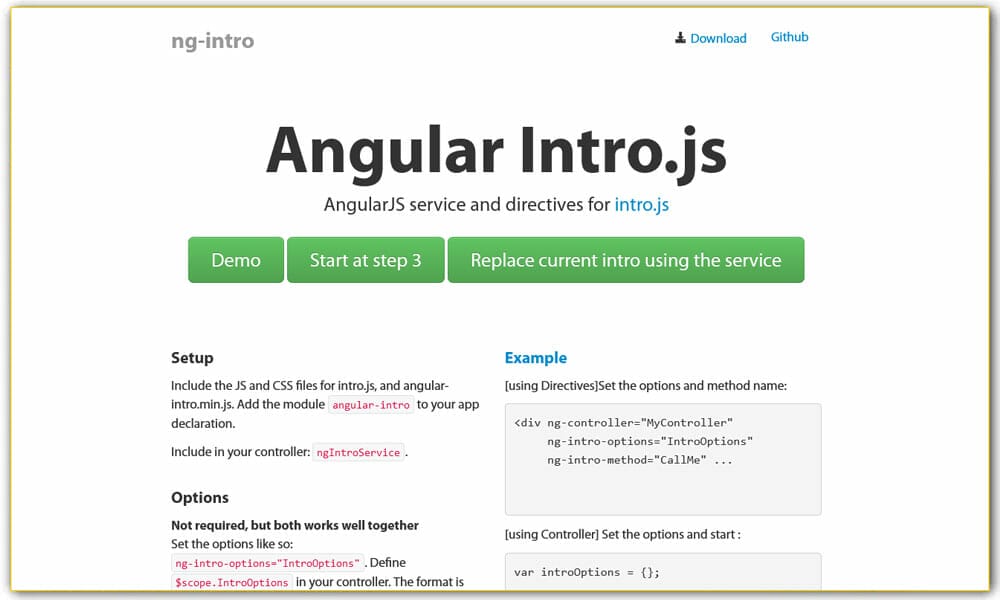This screenshot has height=600, width=1000.
Task: Click the blue Example heading
Action: [x=535, y=357]
